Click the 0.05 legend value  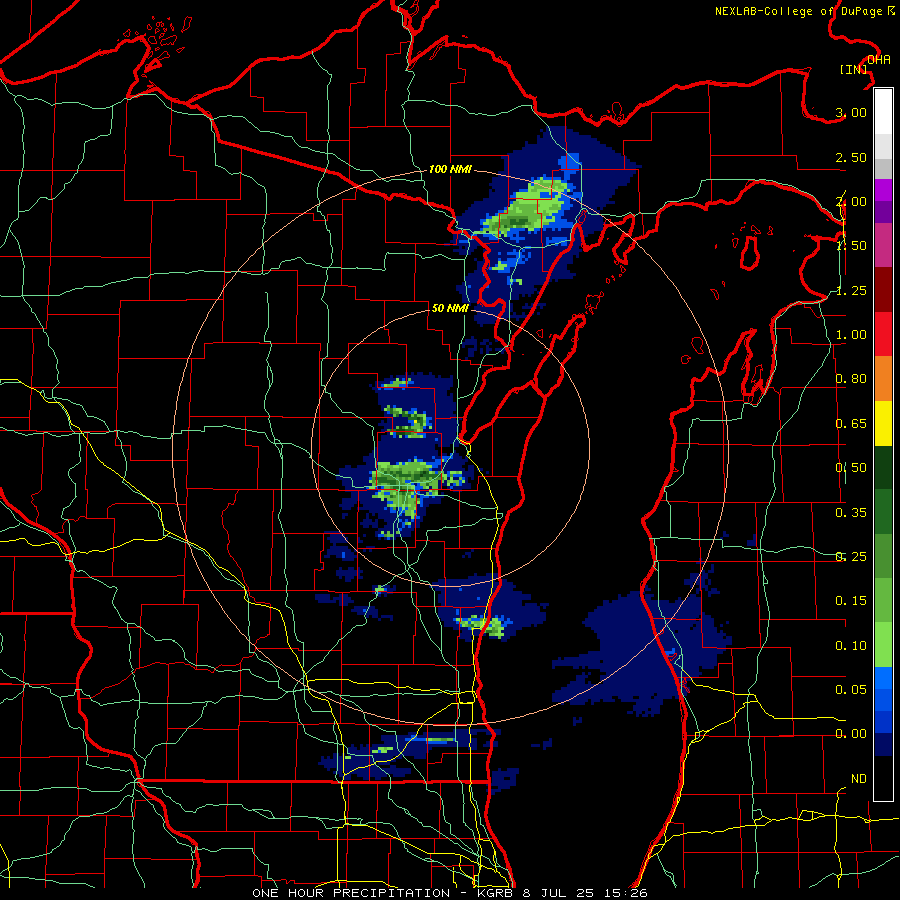tap(851, 690)
